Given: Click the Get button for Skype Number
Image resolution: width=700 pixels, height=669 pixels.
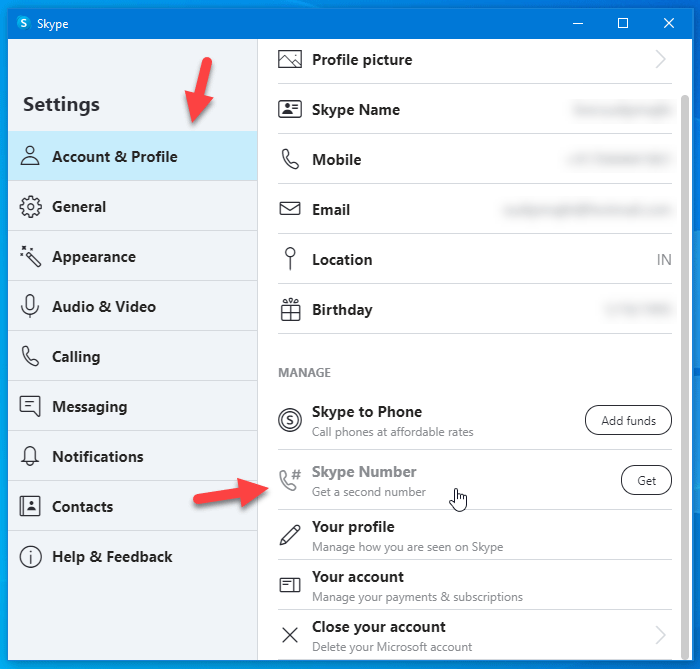Looking at the screenshot, I should pos(646,480).
